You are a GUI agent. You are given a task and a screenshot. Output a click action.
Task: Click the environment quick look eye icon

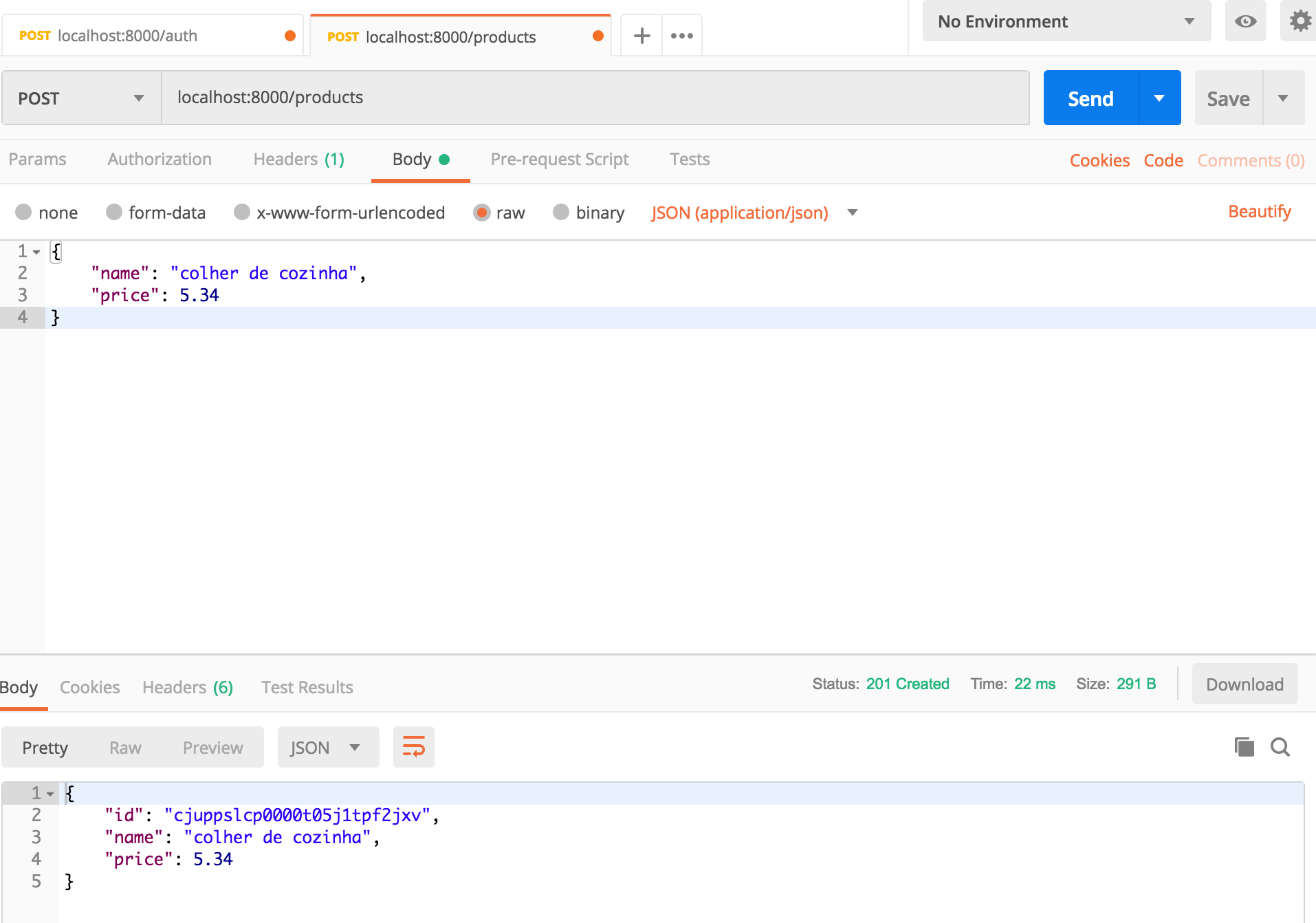[1245, 21]
